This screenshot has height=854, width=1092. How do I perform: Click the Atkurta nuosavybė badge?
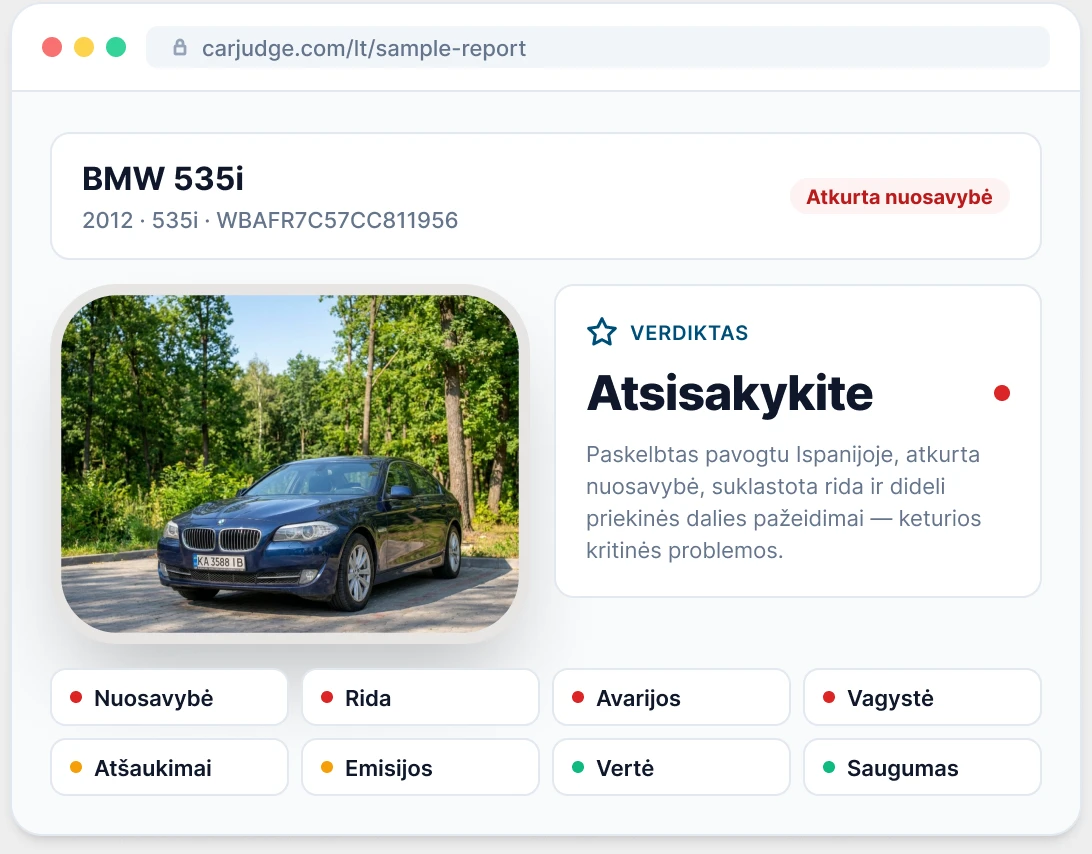point(899,197)
